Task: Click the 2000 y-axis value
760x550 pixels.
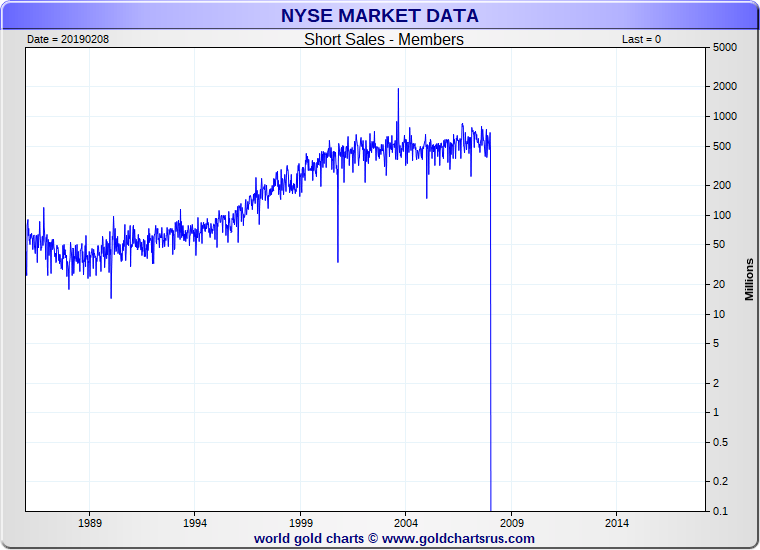Action: click(725, 86)
